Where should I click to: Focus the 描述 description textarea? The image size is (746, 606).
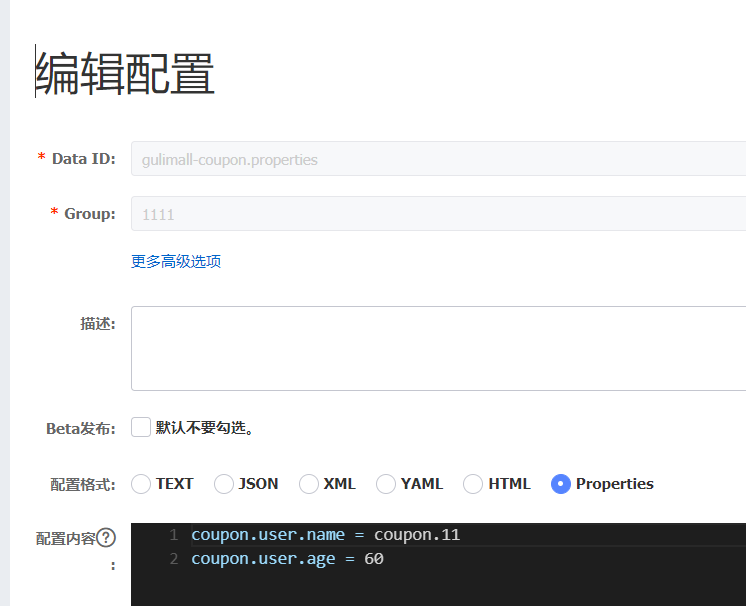439,349
